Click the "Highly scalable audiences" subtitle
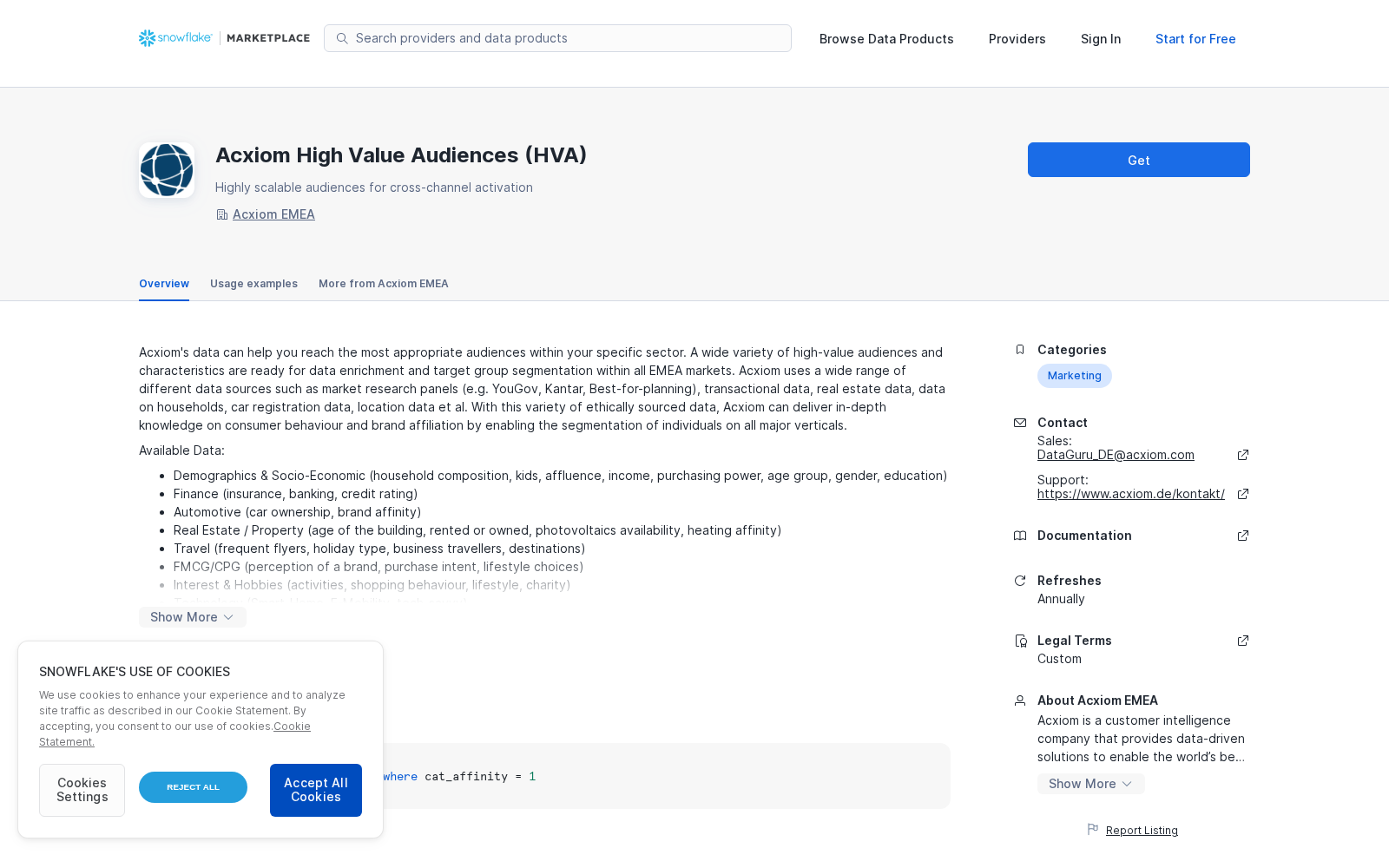The width and height of the screenshot is (1389, 868). point(374,187)
